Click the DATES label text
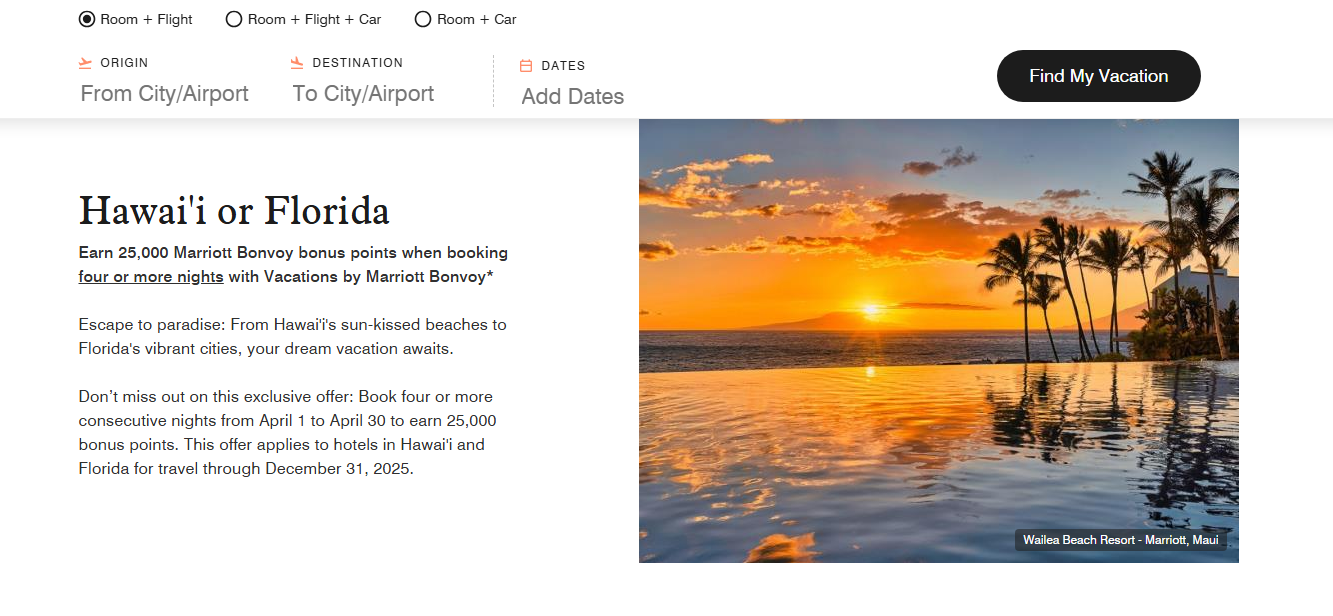1333x616 pixels. 563,66
